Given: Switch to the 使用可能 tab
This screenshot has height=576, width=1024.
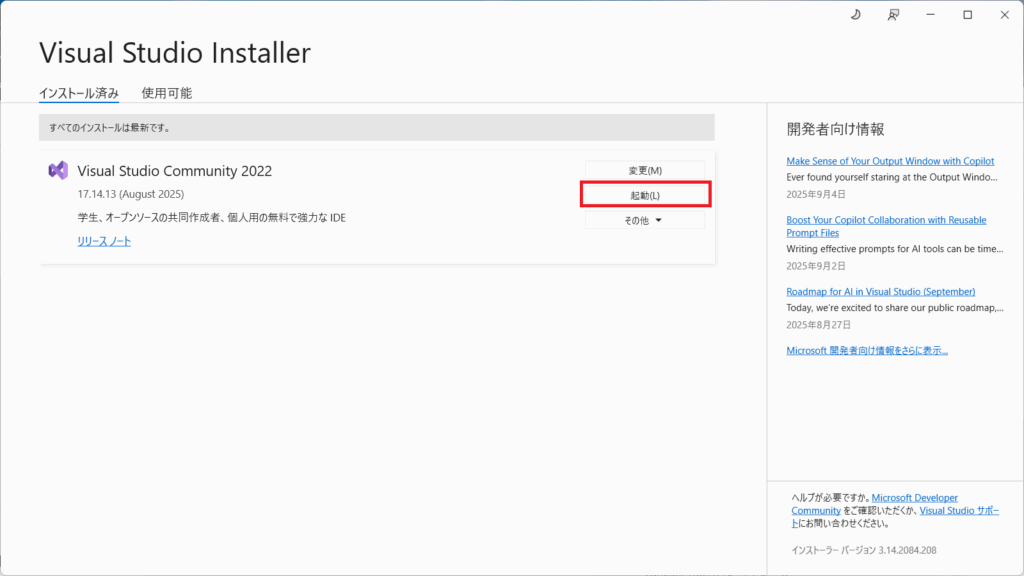Looking at the screenshot, I should coord(167,93).
